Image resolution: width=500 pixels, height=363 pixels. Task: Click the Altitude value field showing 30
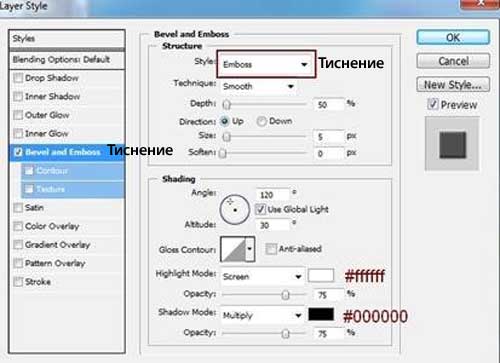pos(273,225)
